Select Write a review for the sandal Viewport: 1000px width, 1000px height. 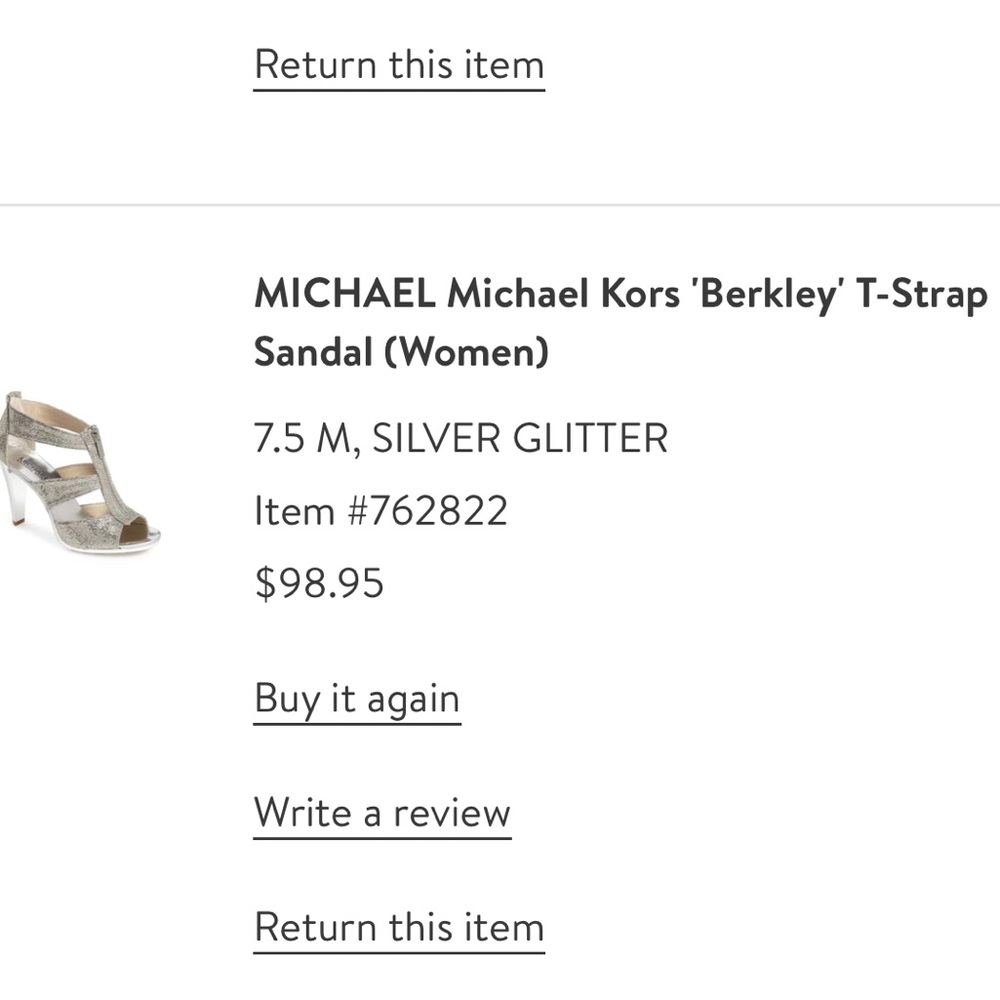click(382, 812)
